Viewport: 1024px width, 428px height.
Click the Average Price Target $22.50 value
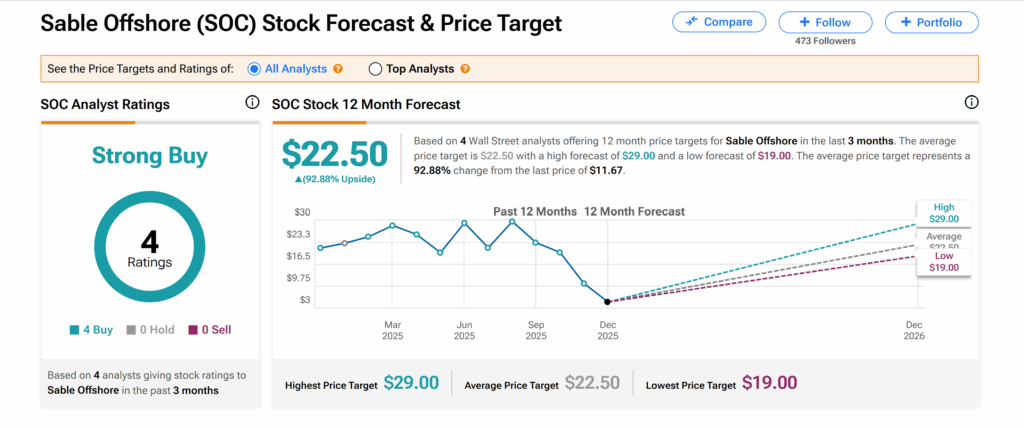[592, 383]
